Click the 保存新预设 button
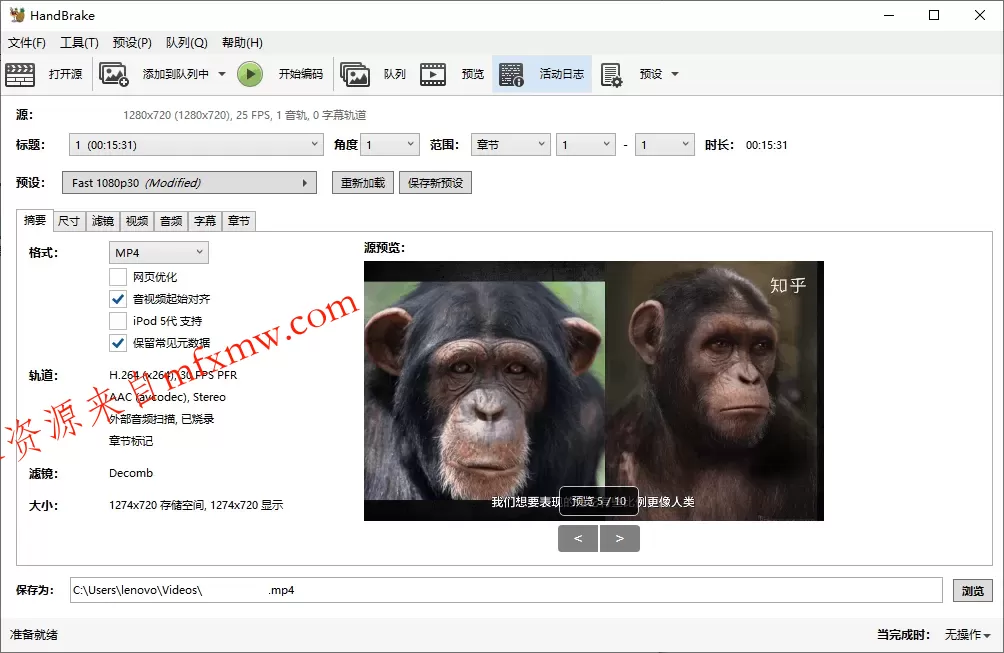Image resolution: width=1004 pixels, height=653 pixels. [435, 183]
